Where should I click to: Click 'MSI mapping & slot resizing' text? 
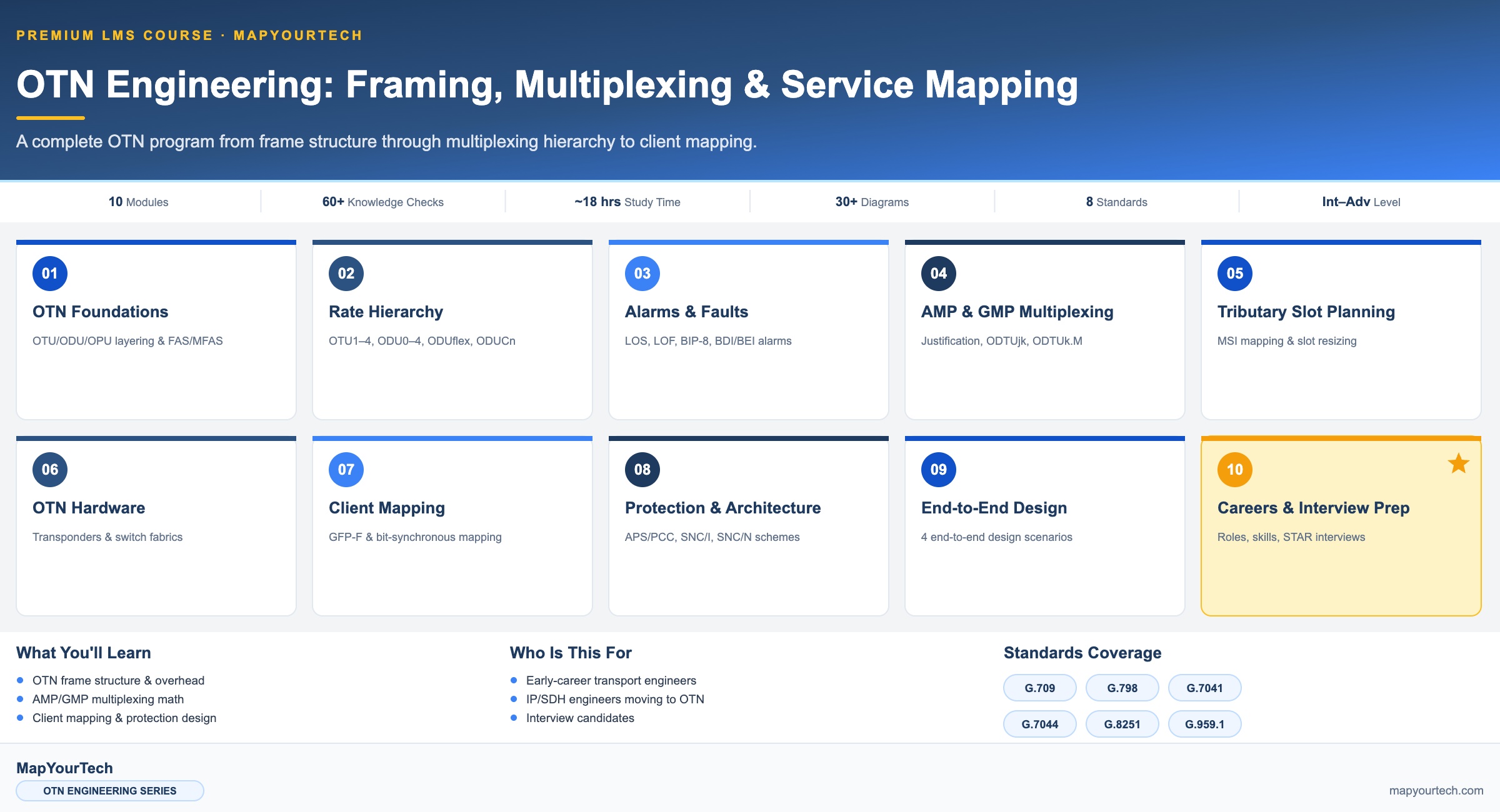(x=1287, y=341)
